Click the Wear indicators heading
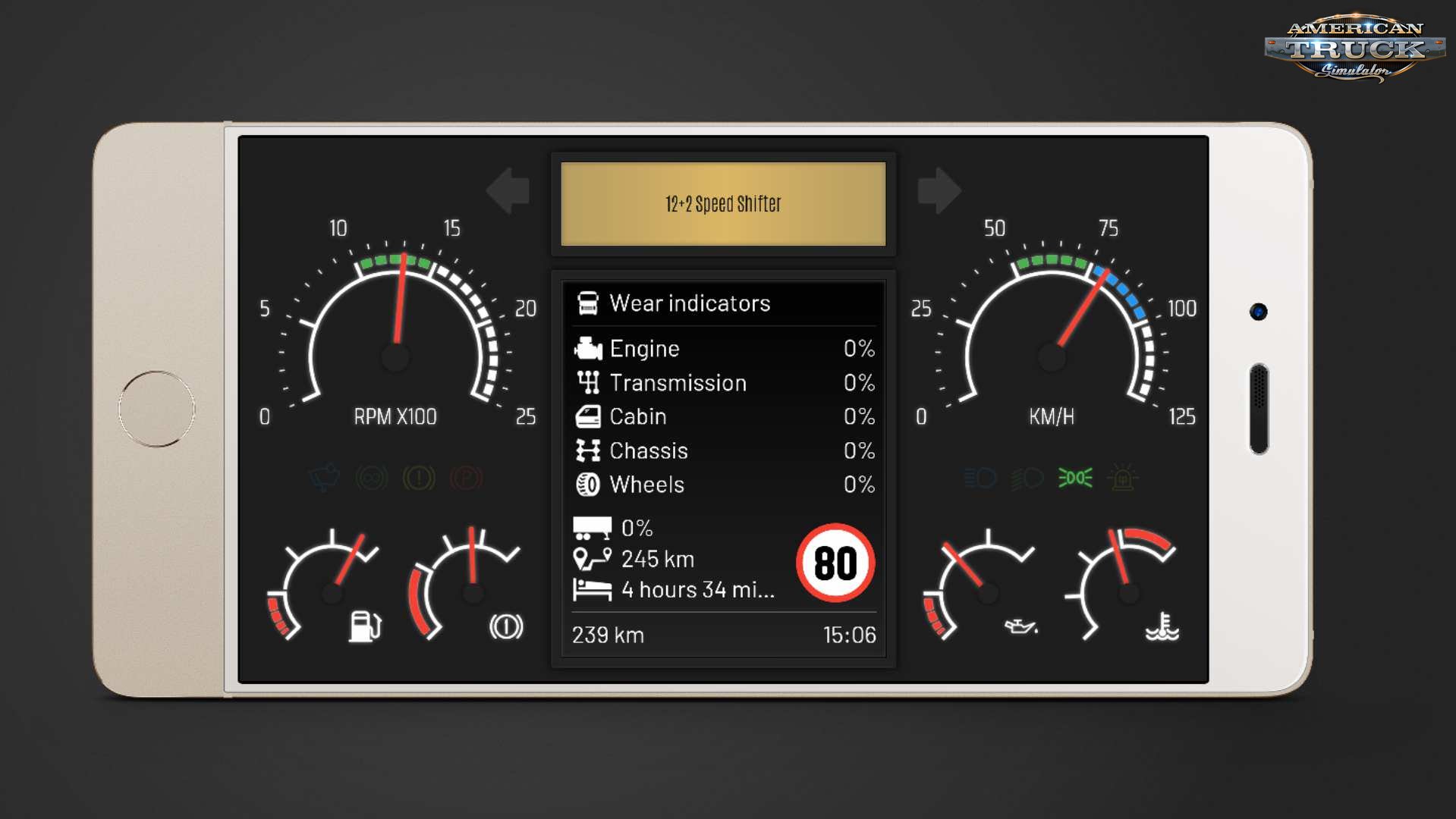 [x=690, y=303]
